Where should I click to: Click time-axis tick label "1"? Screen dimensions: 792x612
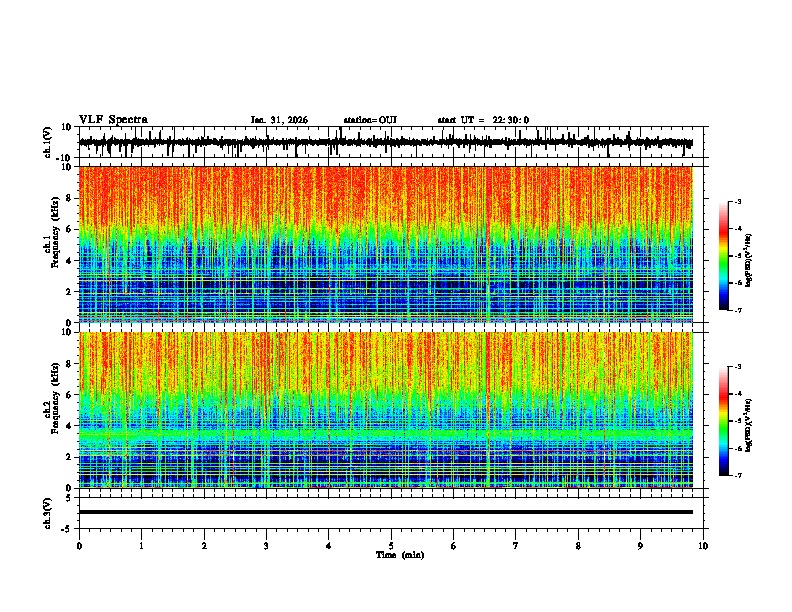click(141, 546)
